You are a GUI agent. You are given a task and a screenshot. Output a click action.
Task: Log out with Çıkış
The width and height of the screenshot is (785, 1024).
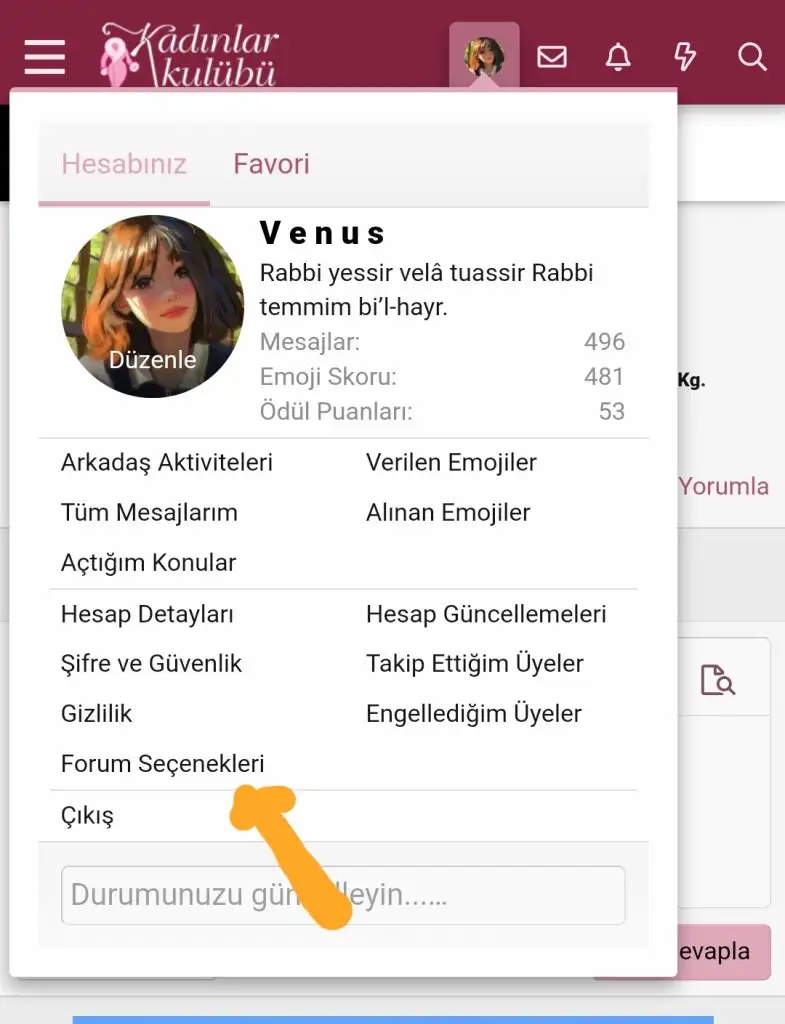tap(87, 816)
